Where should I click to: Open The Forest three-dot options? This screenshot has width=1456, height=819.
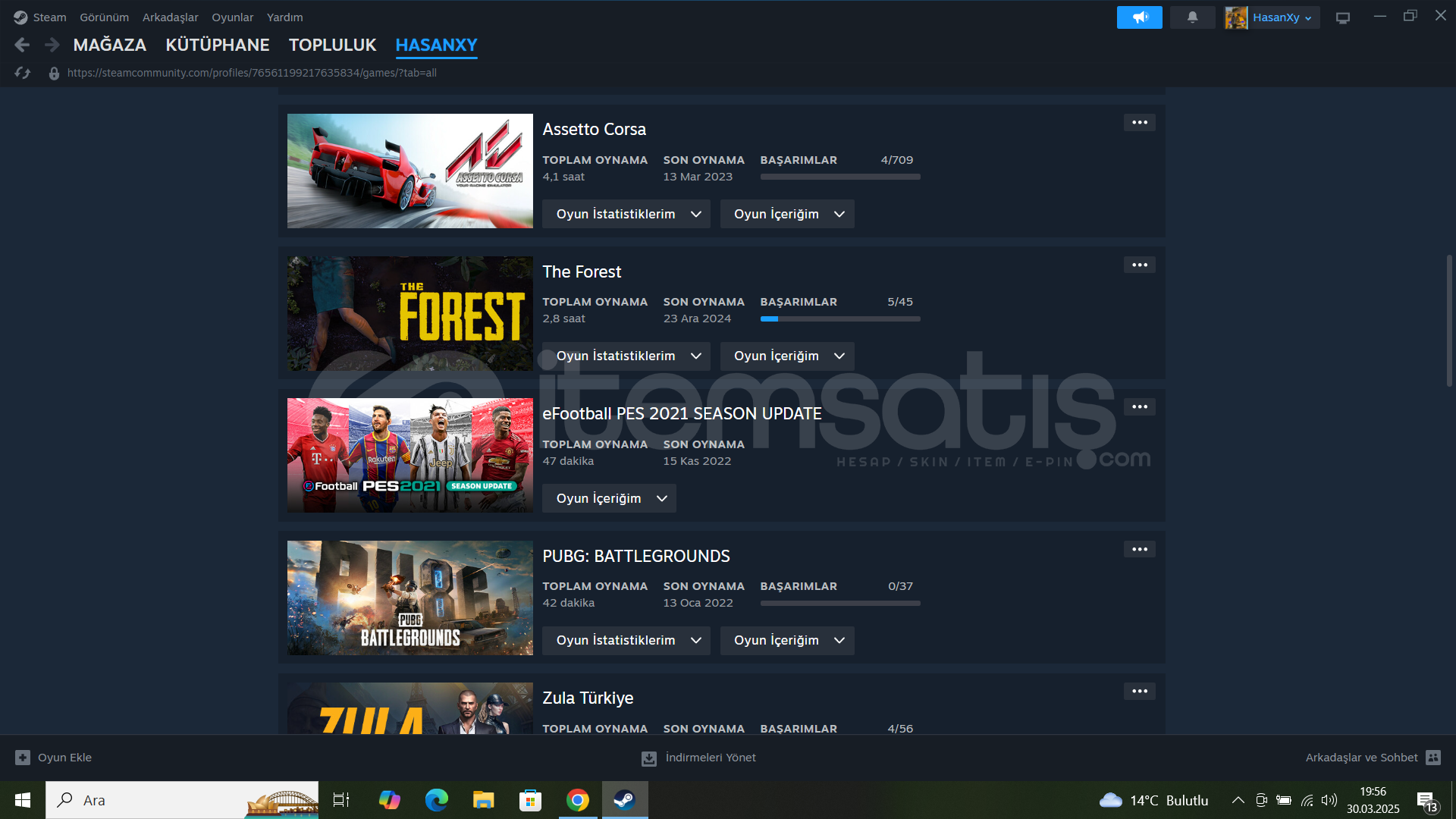1139,265
